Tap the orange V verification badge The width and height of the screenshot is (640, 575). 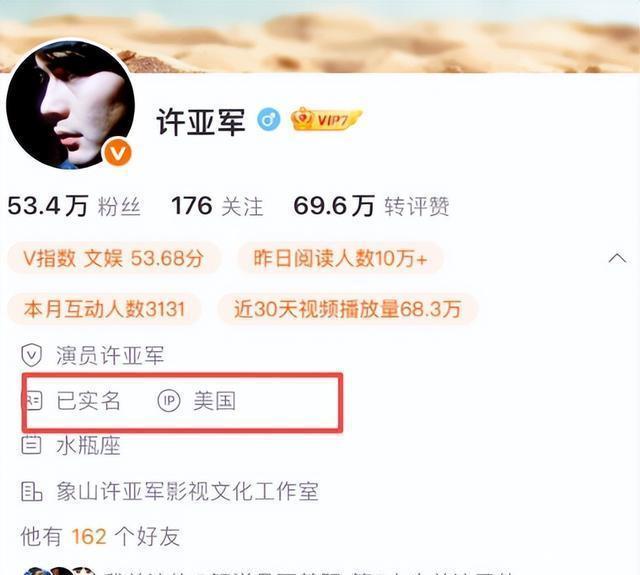click(118, 153)
